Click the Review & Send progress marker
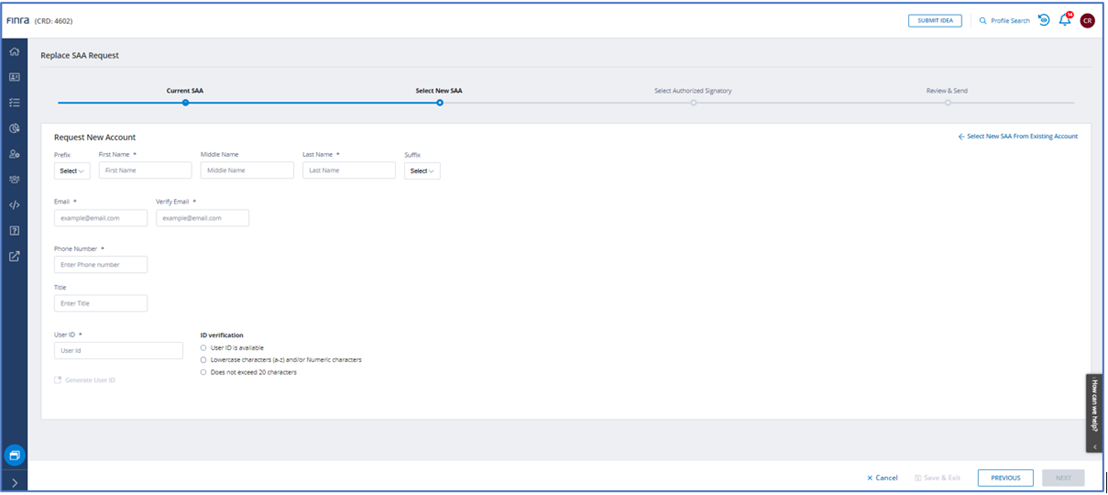The height and width of the screenshot is (495, 1108). (x=947, y=102)
